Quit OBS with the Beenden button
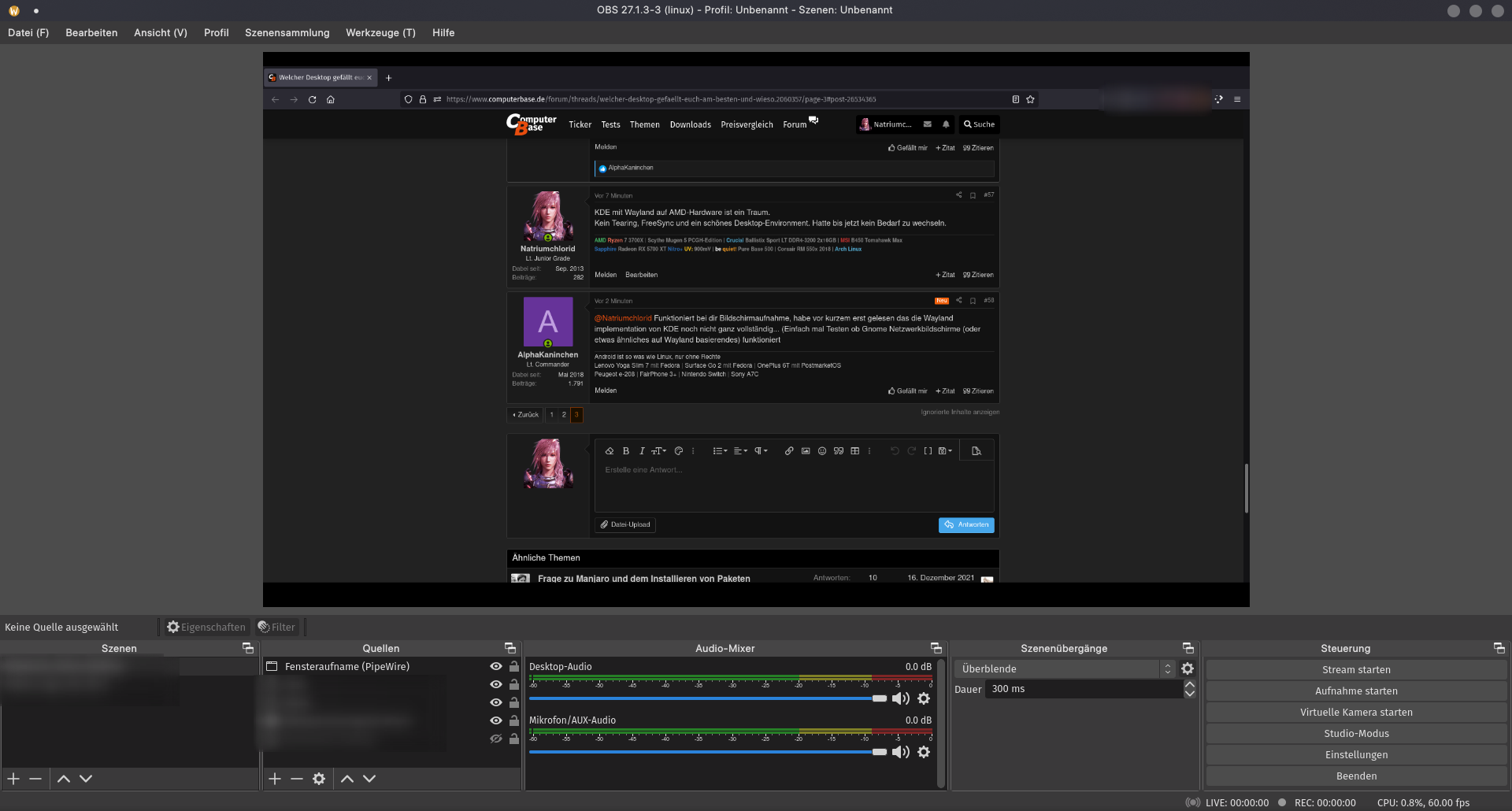The image size is (1512, 811). coord(1356,776)
